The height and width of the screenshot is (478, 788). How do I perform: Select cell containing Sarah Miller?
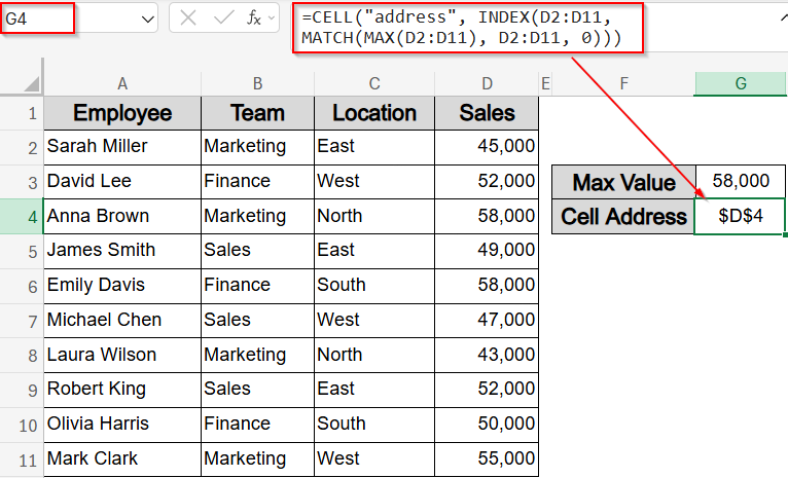(x=122, y=146)
